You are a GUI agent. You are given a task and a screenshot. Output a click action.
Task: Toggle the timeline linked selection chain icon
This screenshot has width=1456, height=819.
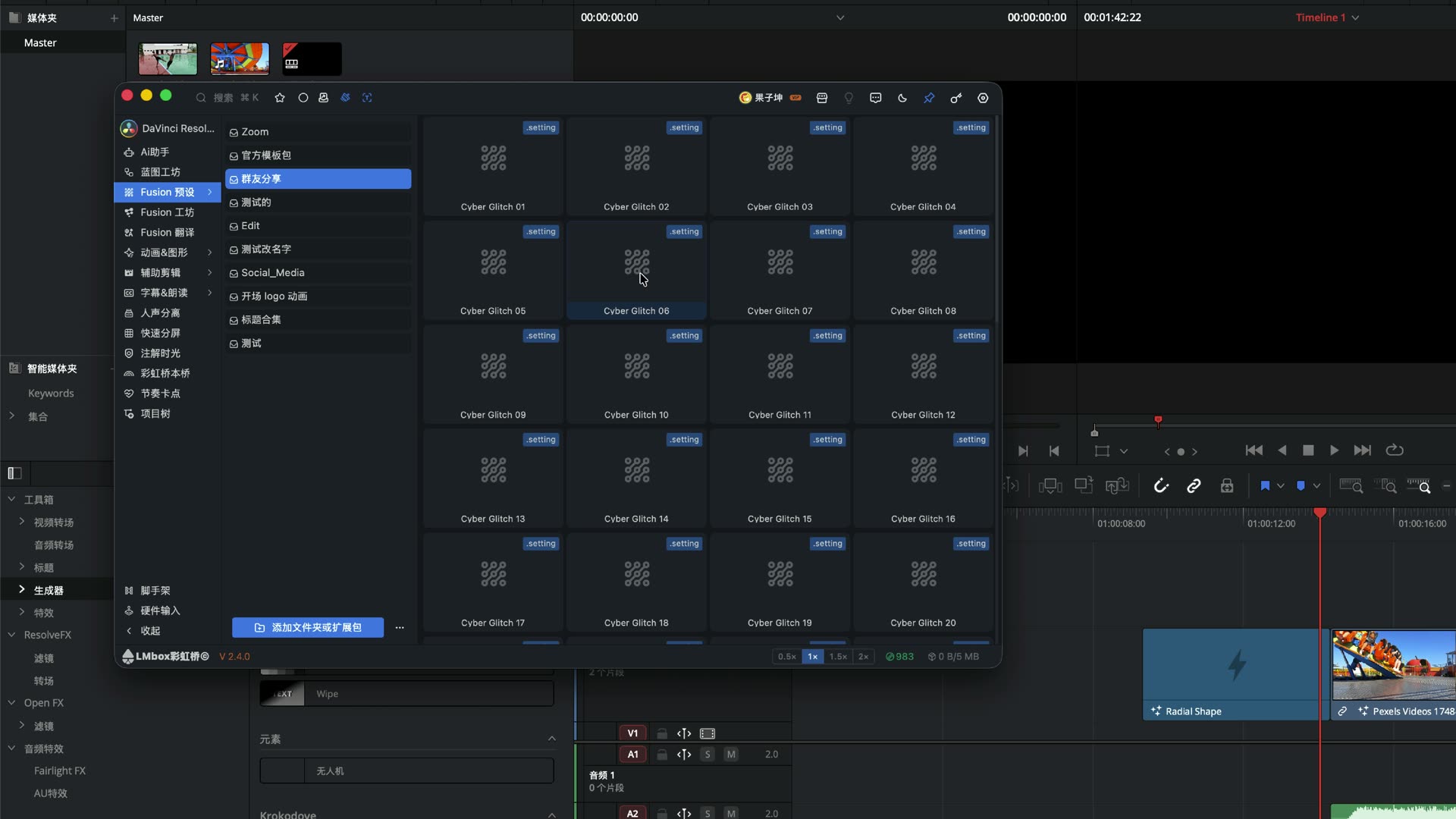1194,486
